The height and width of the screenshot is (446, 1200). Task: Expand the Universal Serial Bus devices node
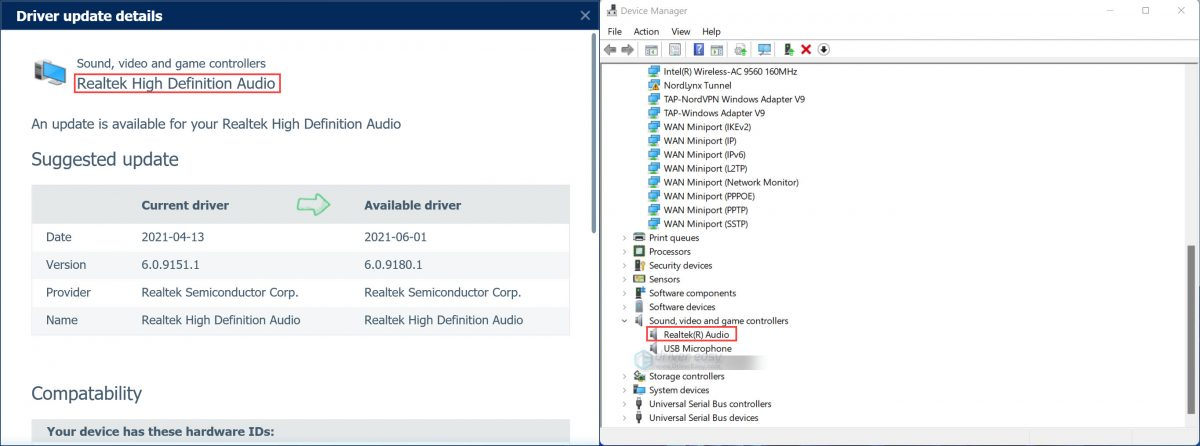point(625,418)
